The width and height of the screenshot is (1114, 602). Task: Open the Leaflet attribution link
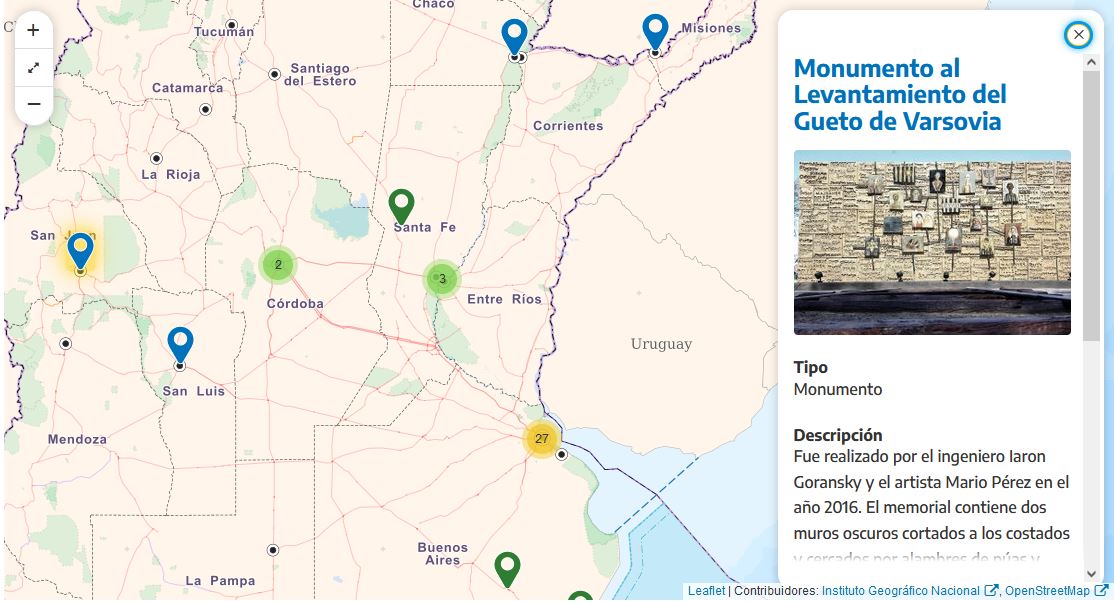tap(706, 591)
